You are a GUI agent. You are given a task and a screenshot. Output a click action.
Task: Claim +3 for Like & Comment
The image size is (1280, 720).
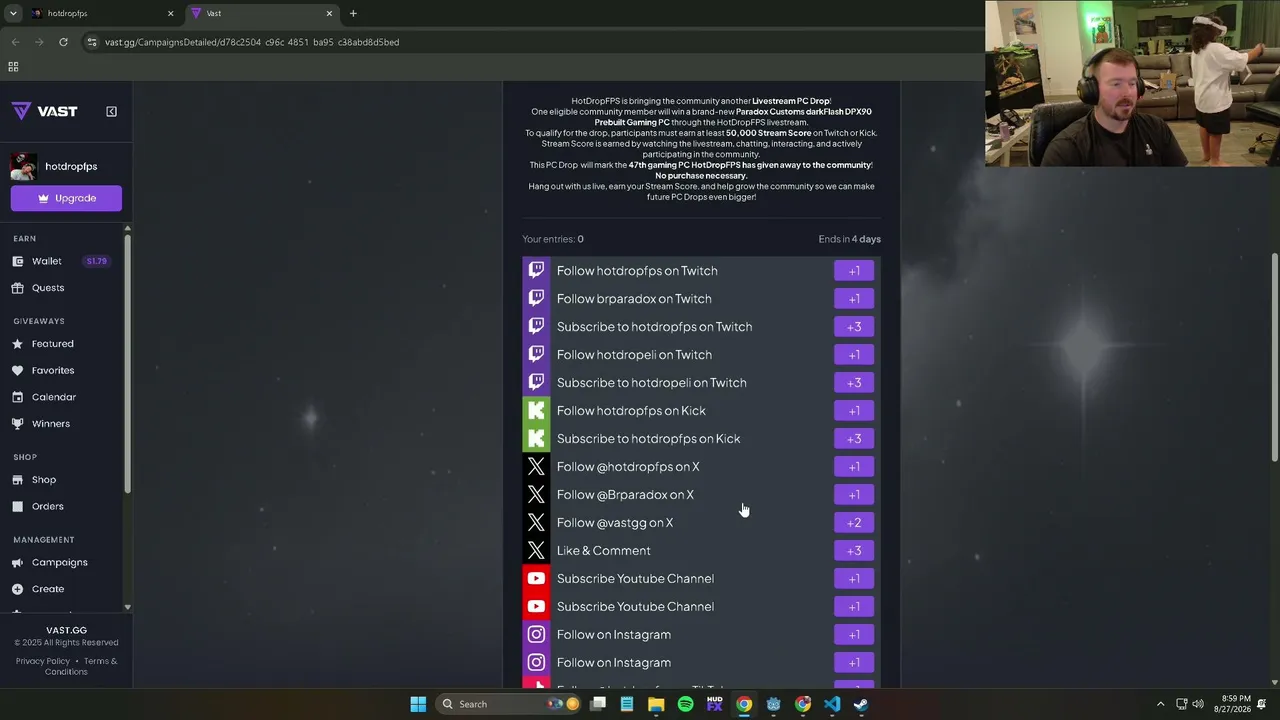pos(854,551)
